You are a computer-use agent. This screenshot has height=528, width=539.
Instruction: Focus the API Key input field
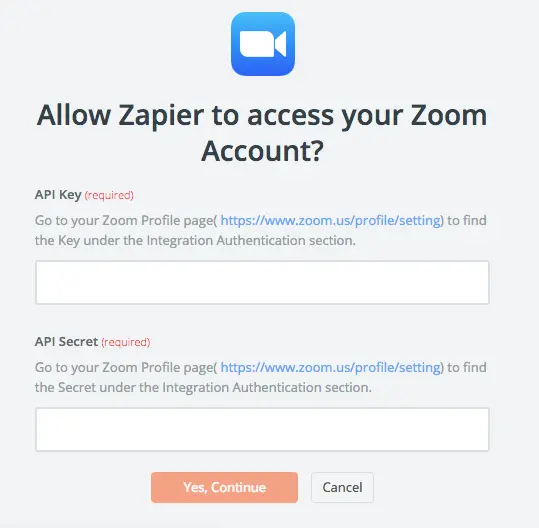click(x=262, y=283)
